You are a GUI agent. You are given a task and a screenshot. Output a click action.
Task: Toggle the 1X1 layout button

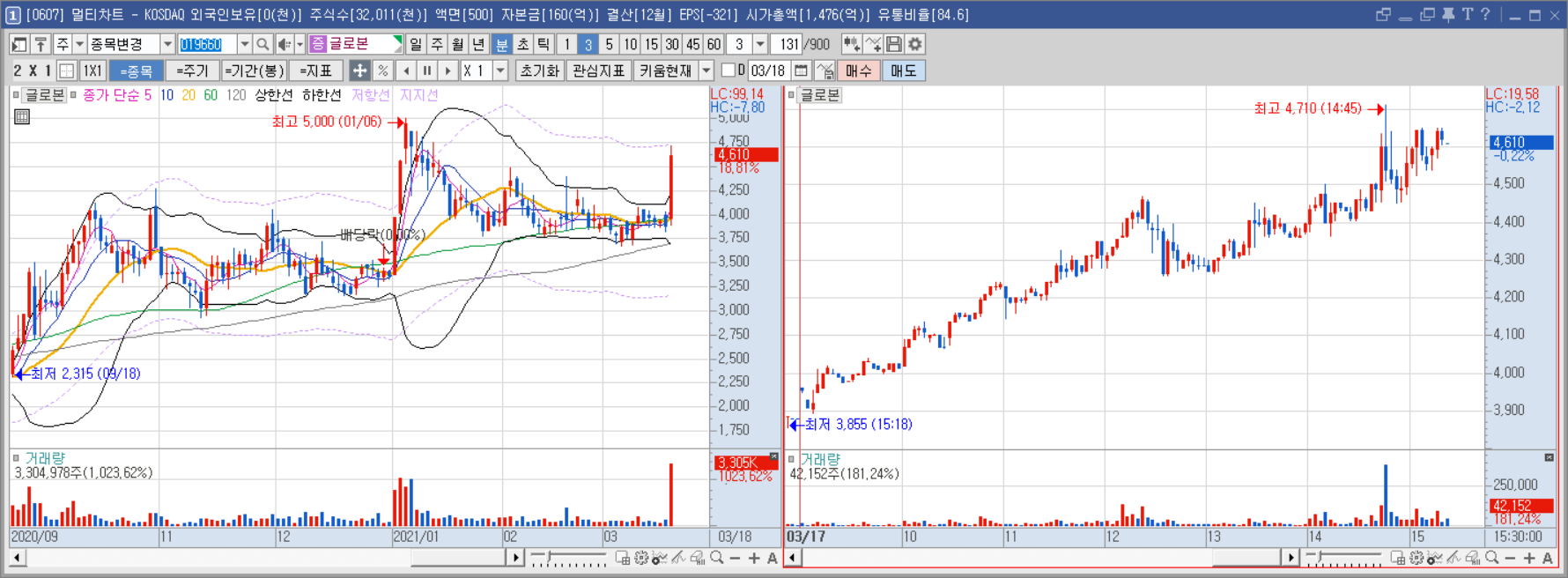(92, 70)
